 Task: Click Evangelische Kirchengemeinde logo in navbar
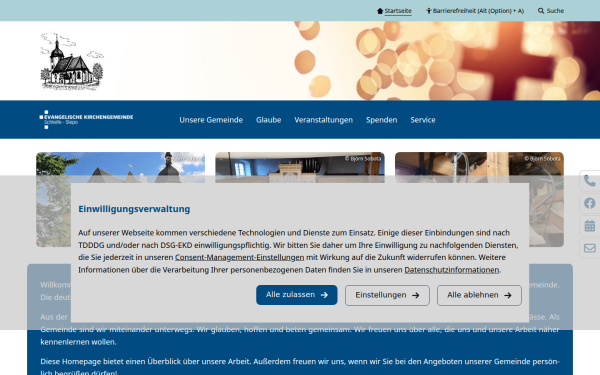tap(86, 119)
